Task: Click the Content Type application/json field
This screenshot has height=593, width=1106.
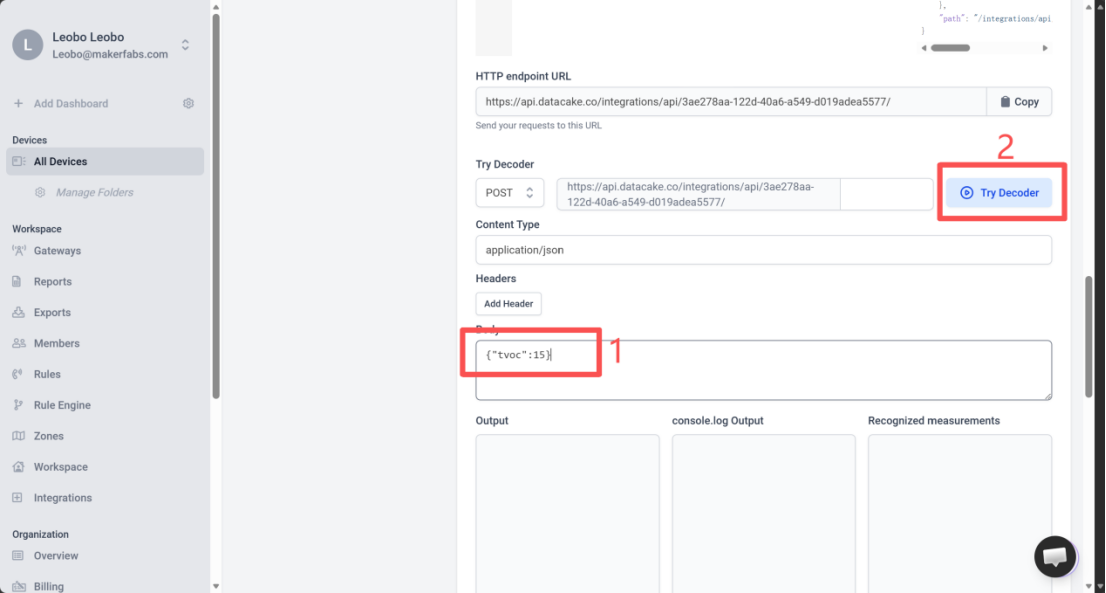Action: click(764, 250)
